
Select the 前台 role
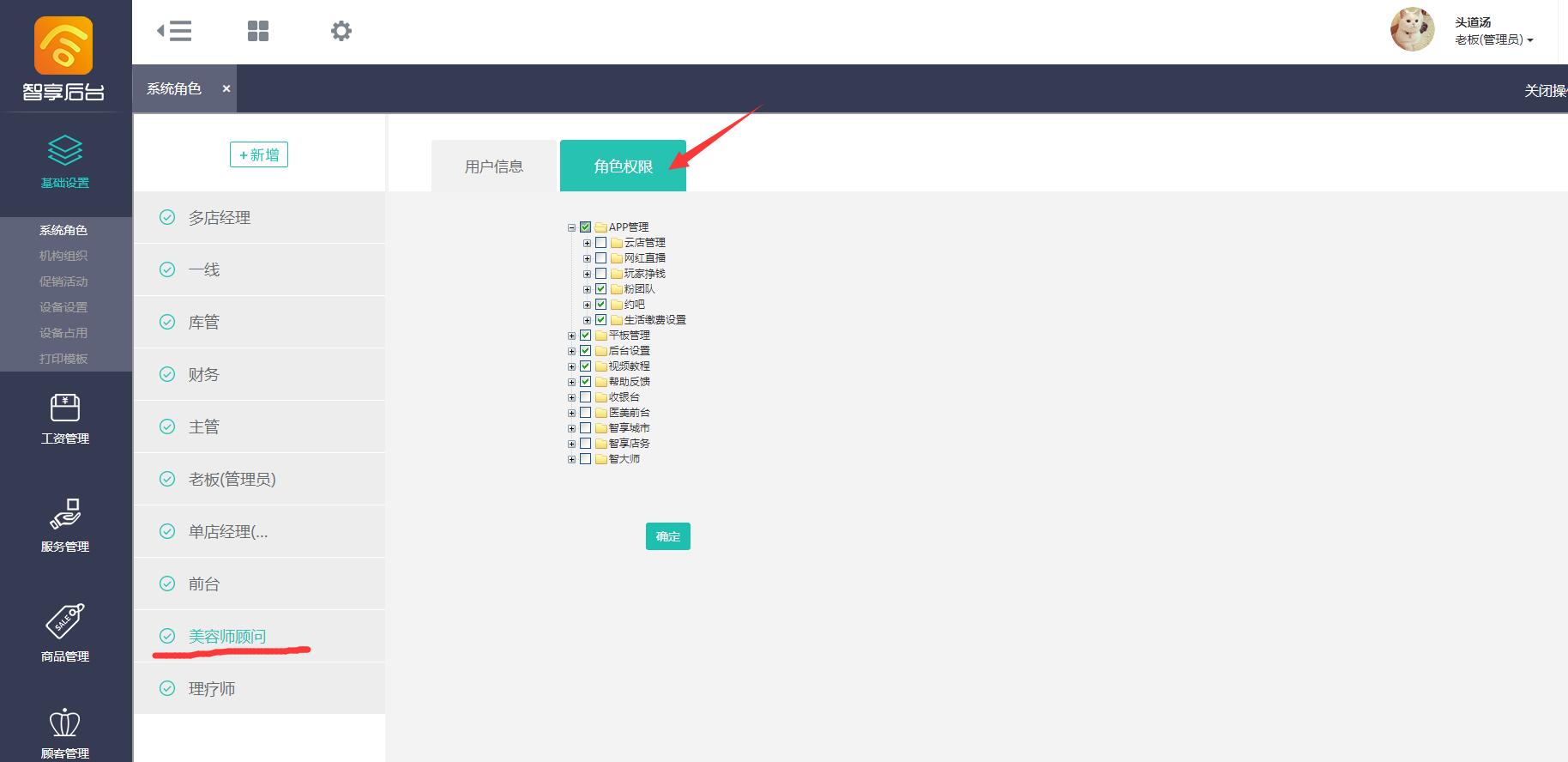259,584
